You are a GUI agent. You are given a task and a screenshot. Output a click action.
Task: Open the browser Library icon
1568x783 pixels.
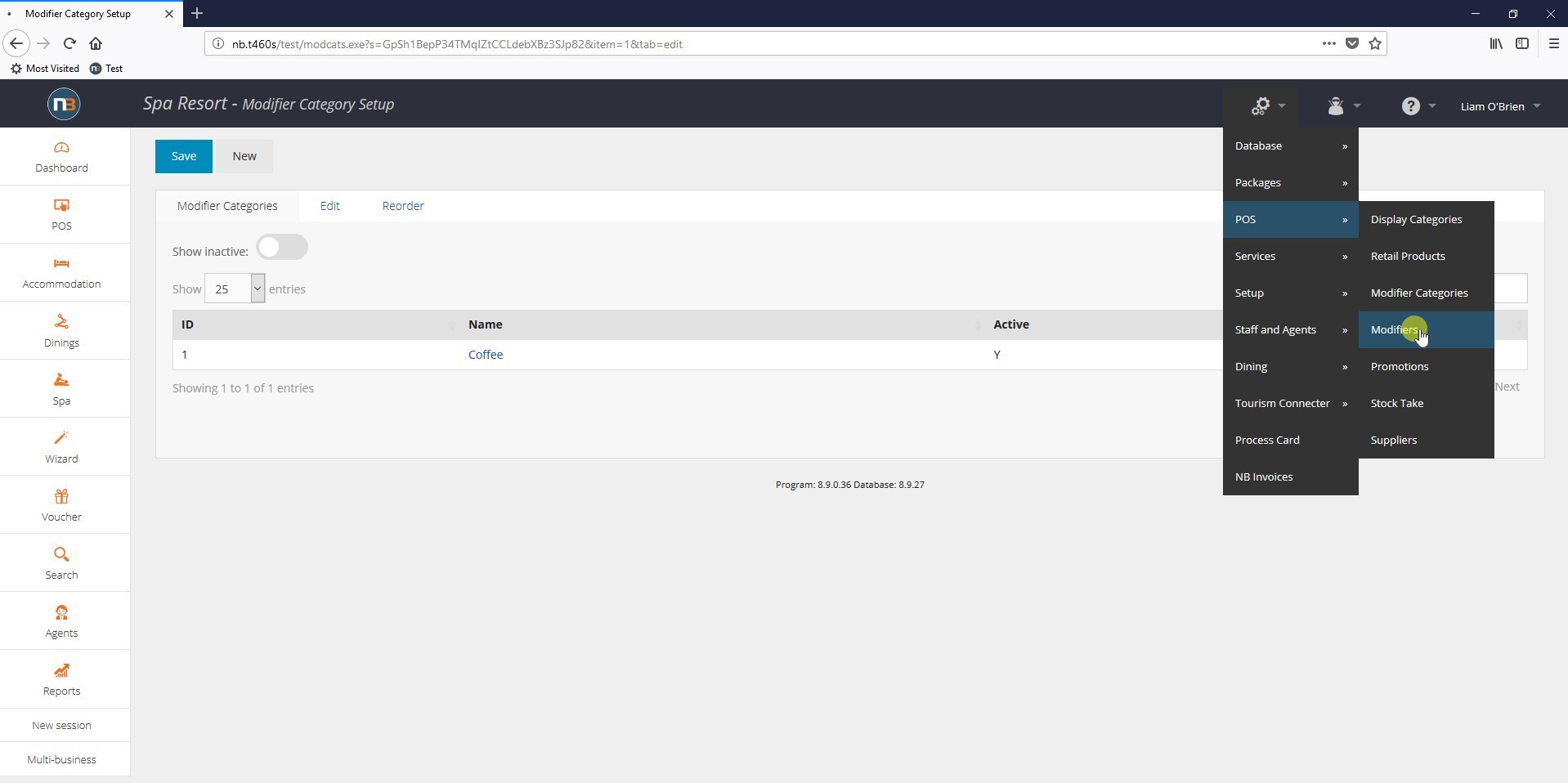[x=1496, y=43]
